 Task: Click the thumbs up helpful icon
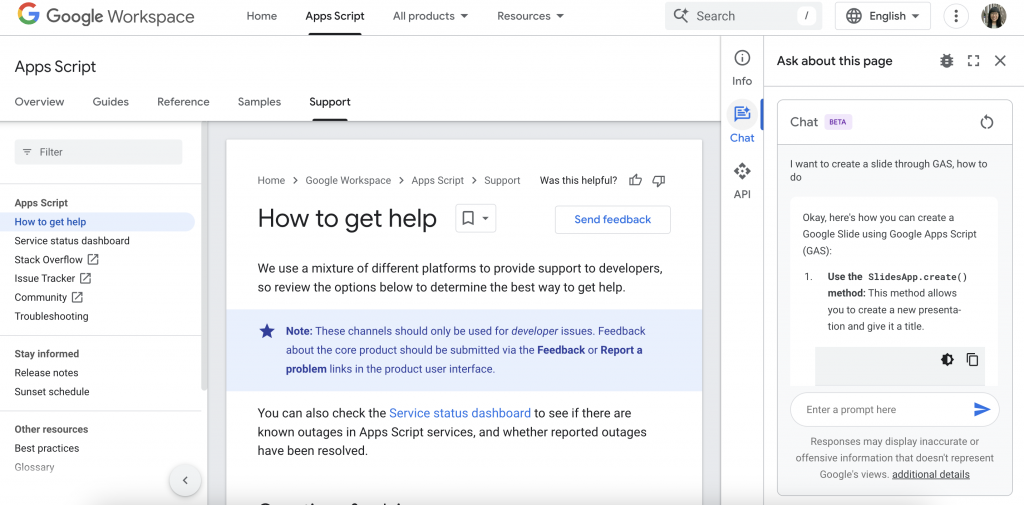(x=635, y=181)
